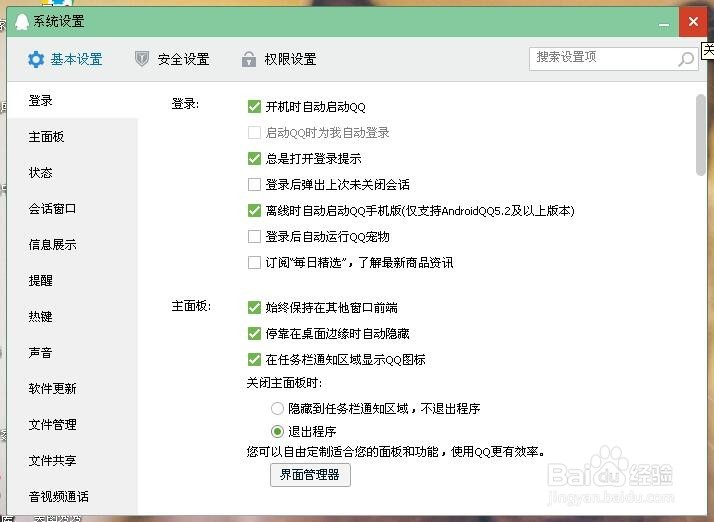Select 登录 in the sidebar
Viewport: 714px width, 522px height.
(72, 101)
